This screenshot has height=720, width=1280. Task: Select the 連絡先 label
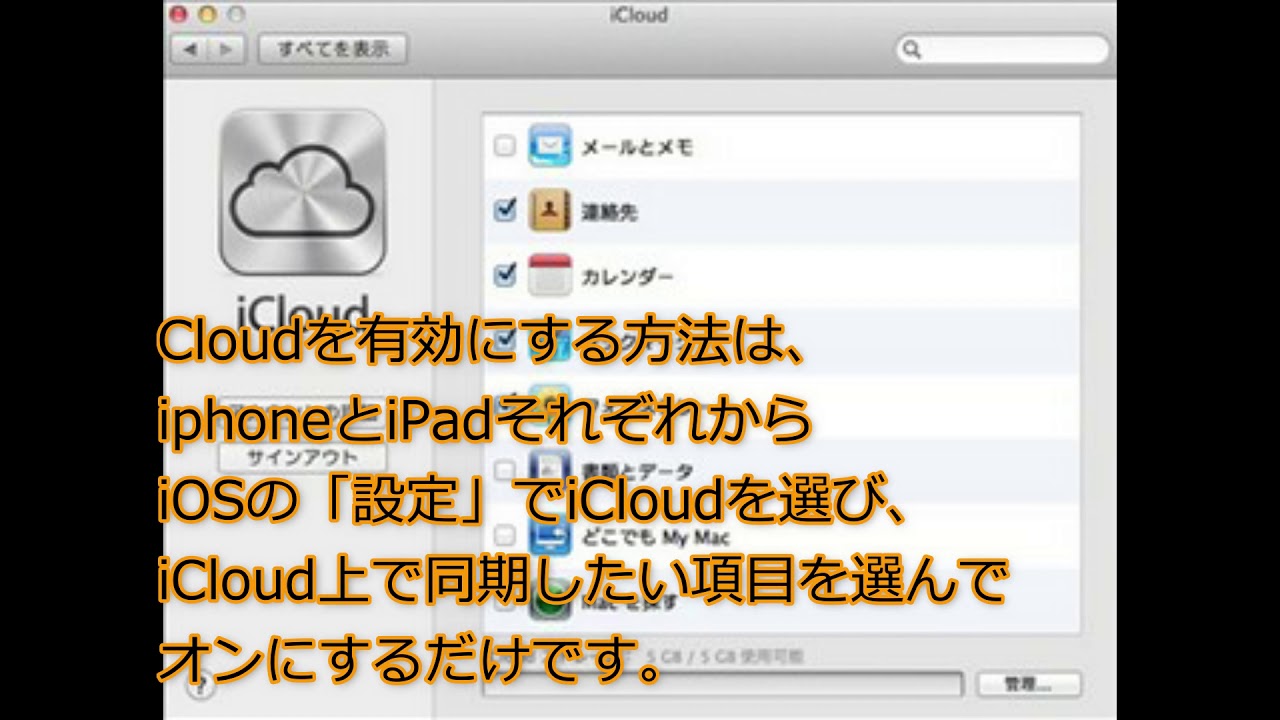click(609, 212)
